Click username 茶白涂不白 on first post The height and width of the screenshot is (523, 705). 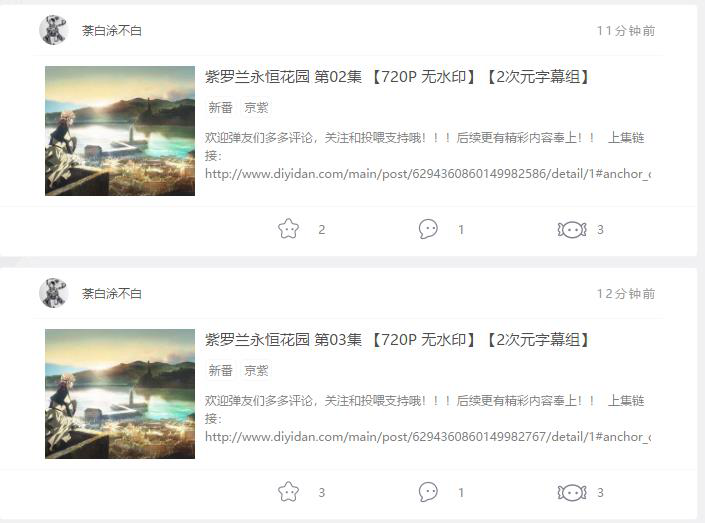(x=112, y=31)
